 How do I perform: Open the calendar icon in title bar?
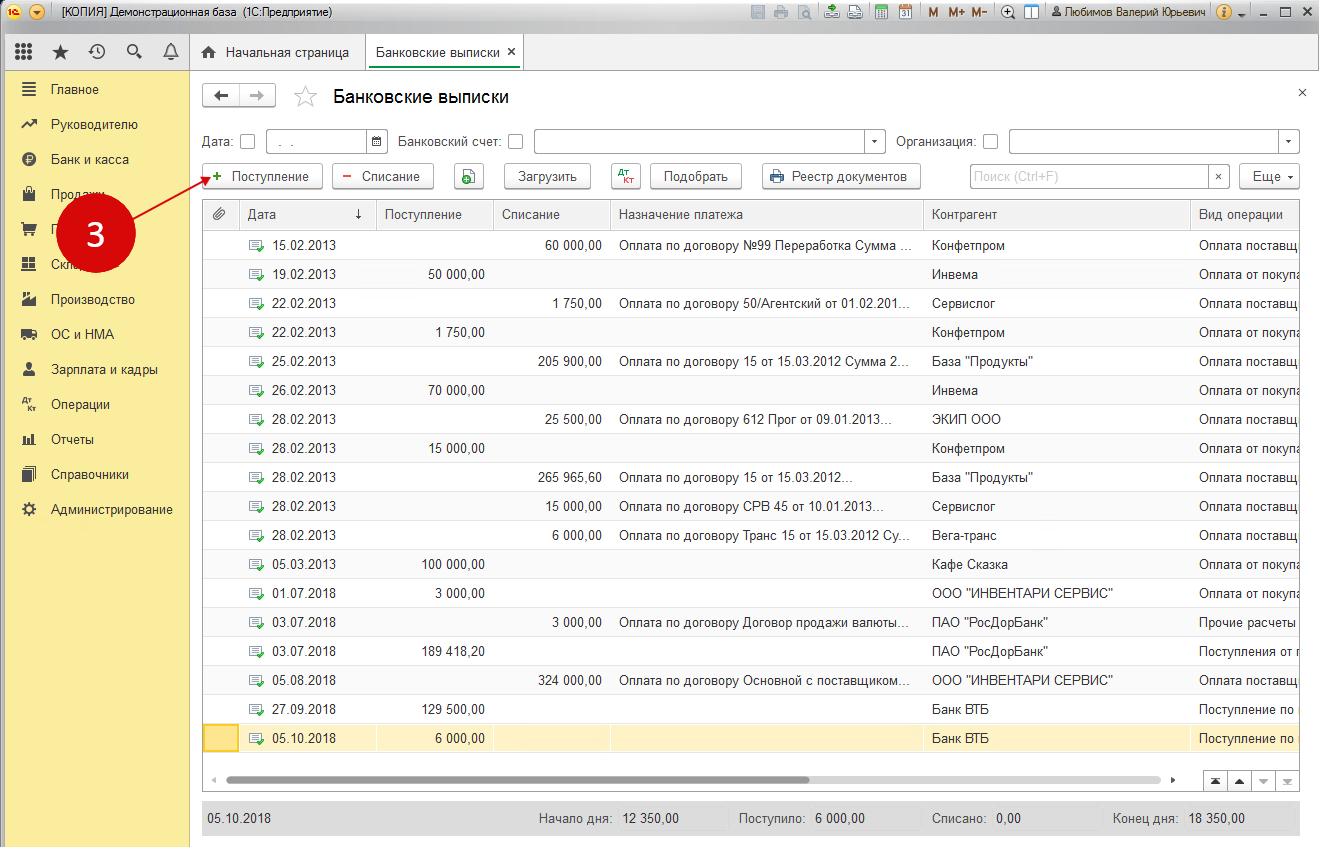(x=905, y=12)
